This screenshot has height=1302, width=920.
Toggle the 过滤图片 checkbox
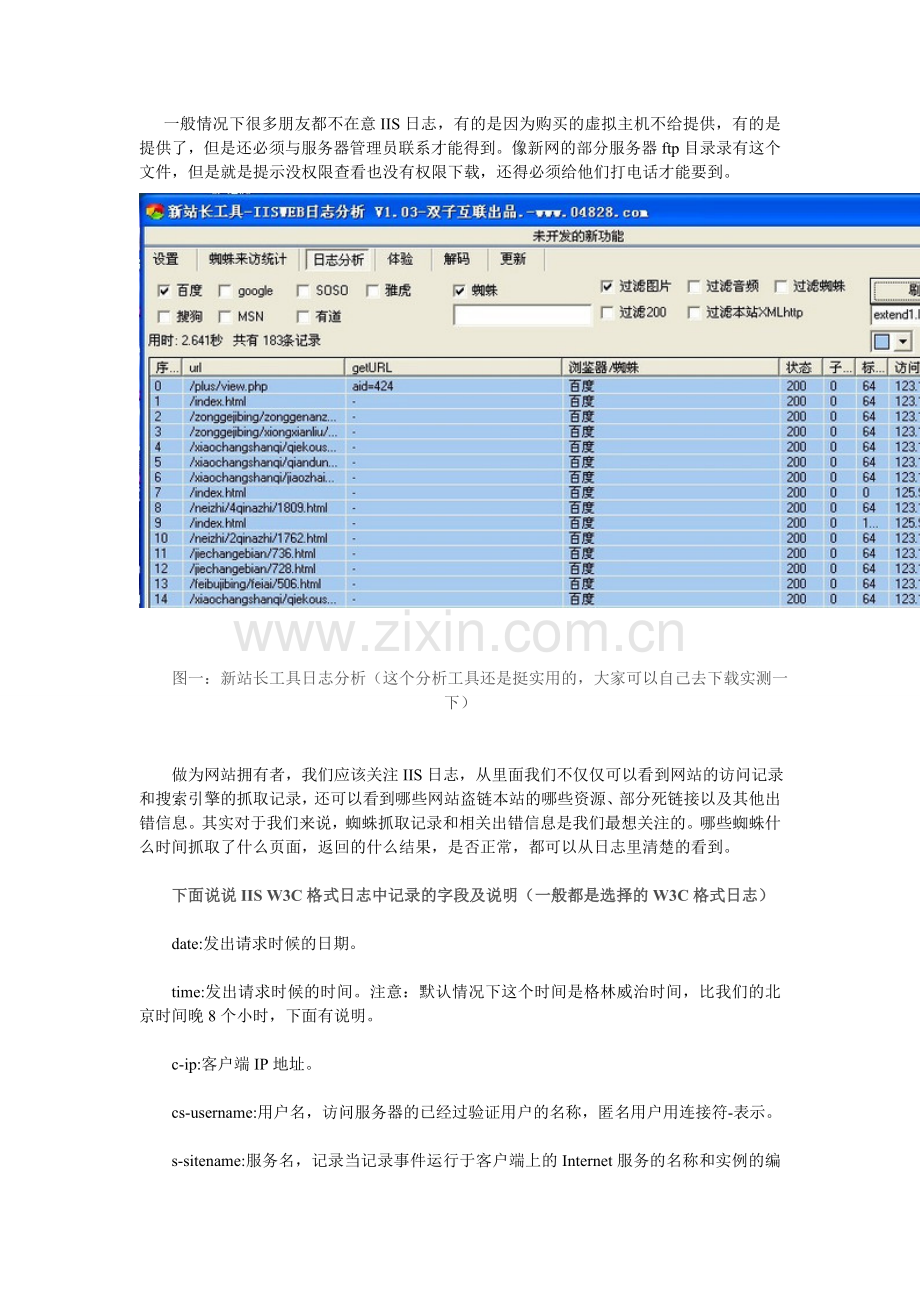pos(607,287)
